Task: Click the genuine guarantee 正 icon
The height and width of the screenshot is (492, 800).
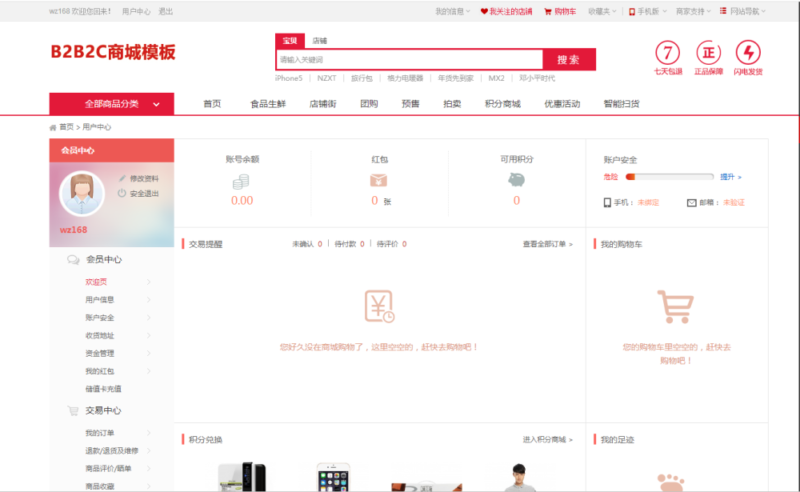Action: pyautogui.click(x=708, y=53)
